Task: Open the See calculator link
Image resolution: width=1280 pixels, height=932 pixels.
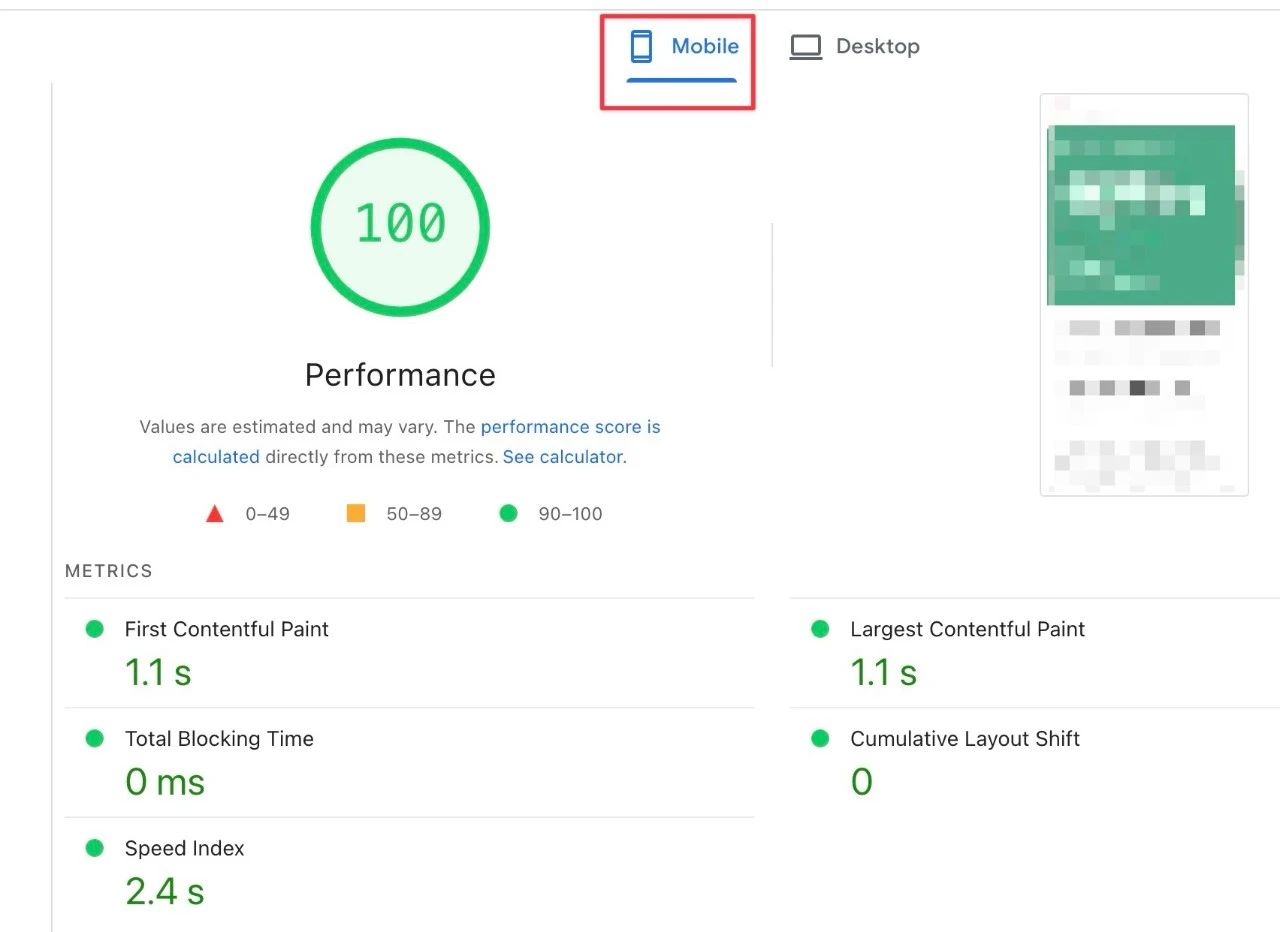Action: (563, 457)
